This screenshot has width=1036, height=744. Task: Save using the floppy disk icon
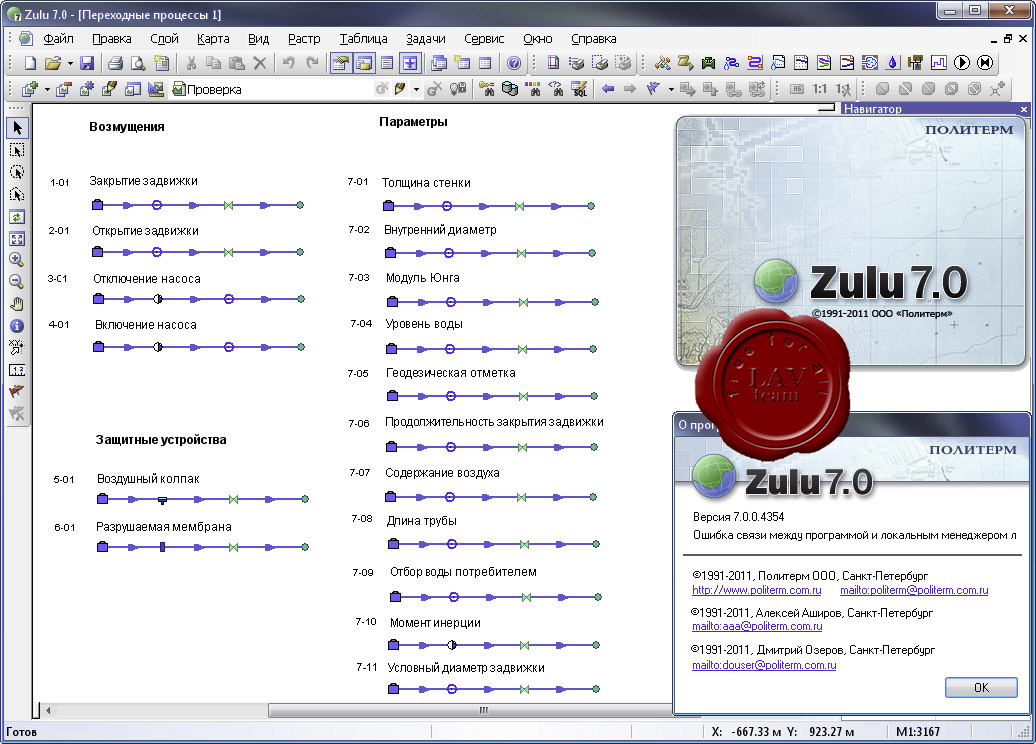[87, 63]
